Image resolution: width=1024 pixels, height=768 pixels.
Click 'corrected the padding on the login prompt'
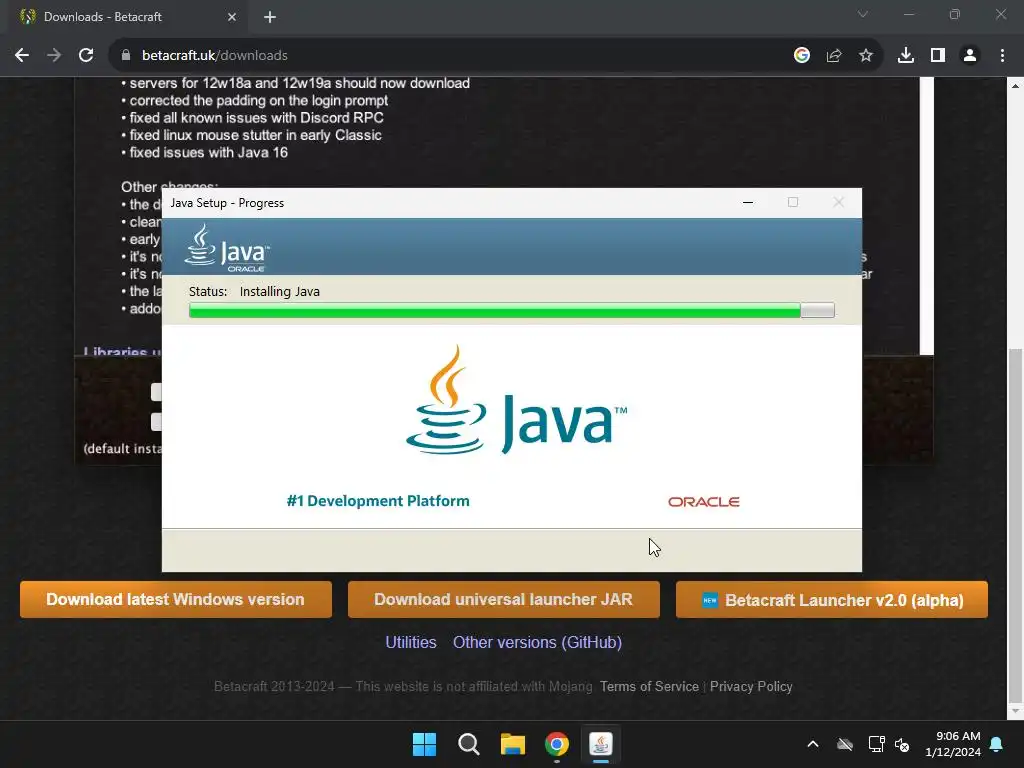259,101
